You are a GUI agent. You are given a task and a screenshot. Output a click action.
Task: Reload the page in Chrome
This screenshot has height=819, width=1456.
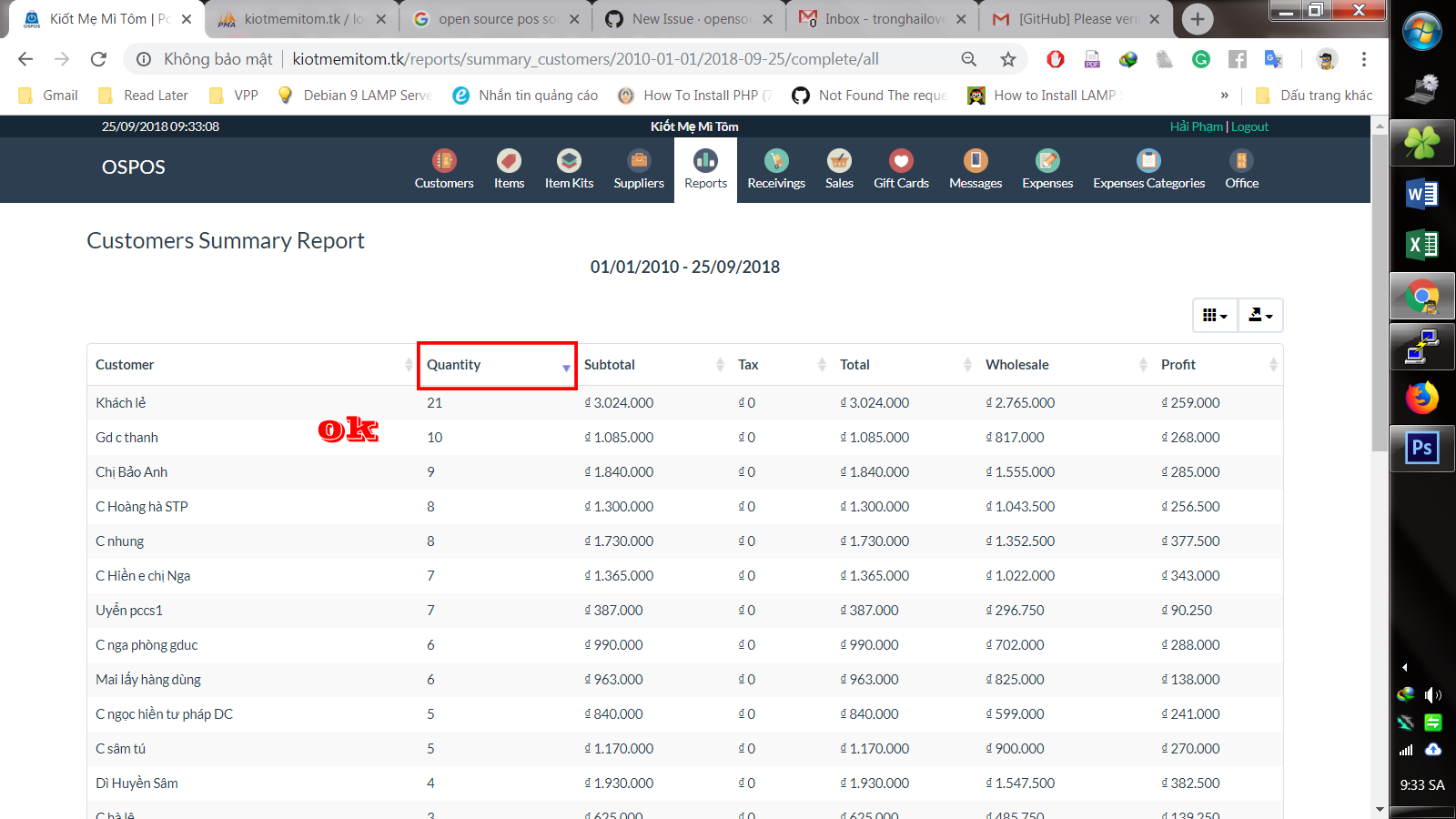pos(98,59)
